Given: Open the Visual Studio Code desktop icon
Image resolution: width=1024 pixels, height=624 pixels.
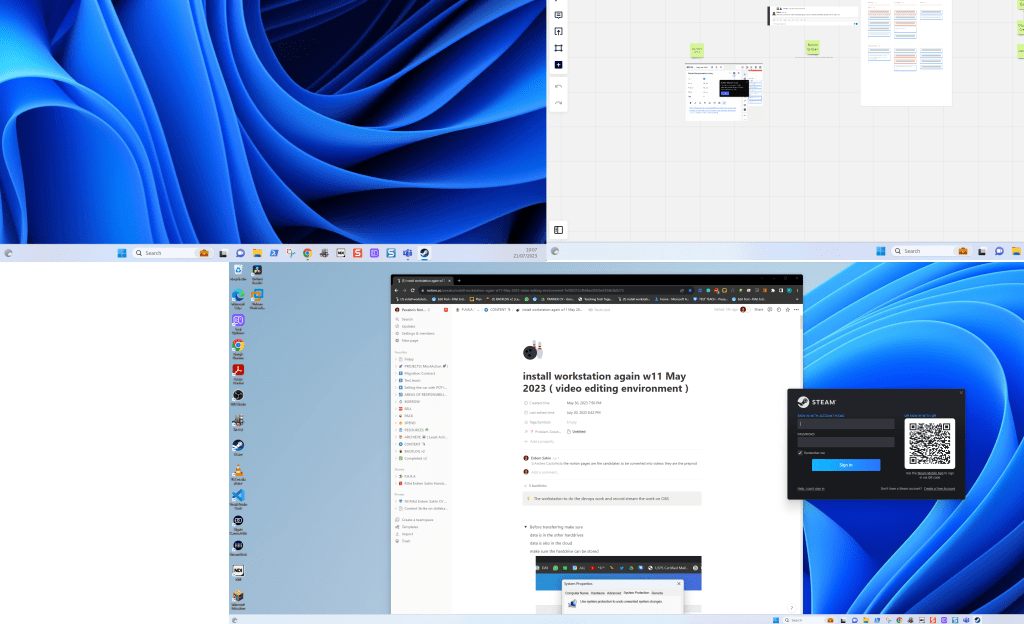Looking at the screenshot, I should click(x=238, y=498).
